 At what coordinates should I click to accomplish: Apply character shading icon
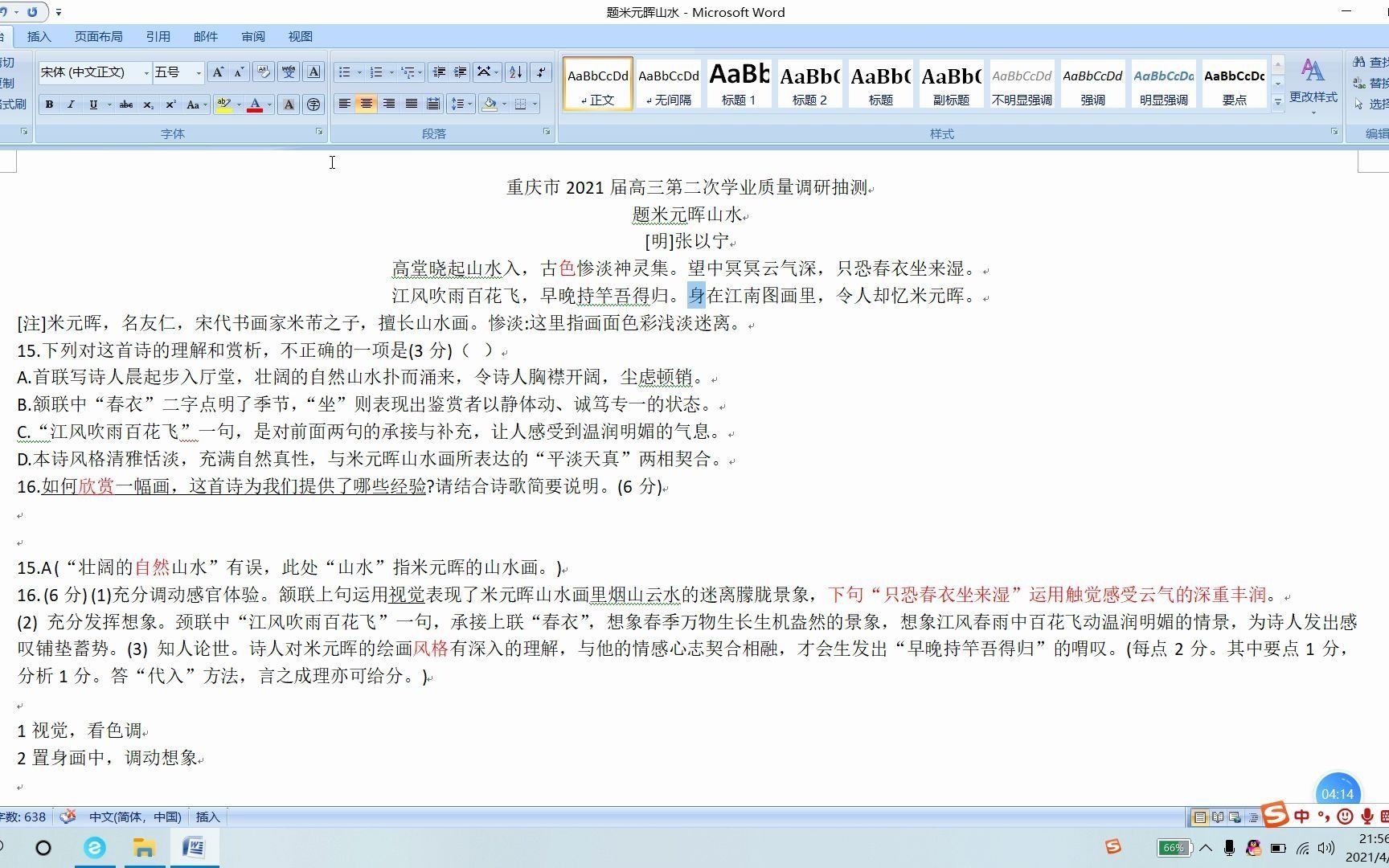click(289, 104)
